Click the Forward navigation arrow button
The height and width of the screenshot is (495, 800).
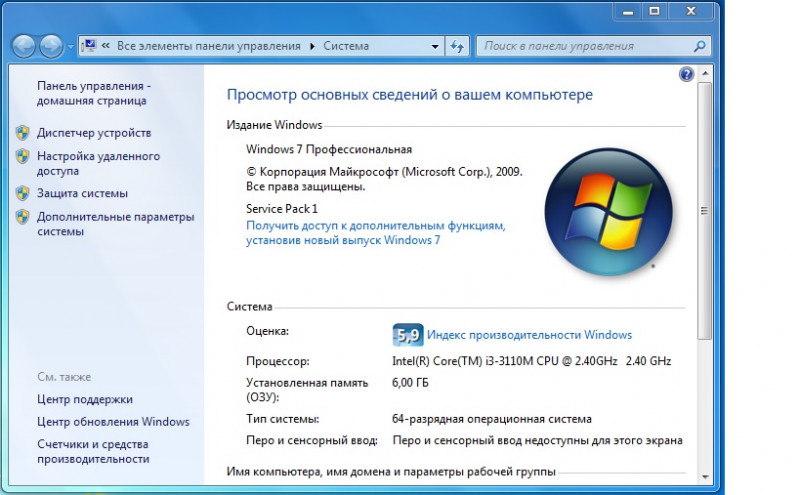tap(50, 46)
